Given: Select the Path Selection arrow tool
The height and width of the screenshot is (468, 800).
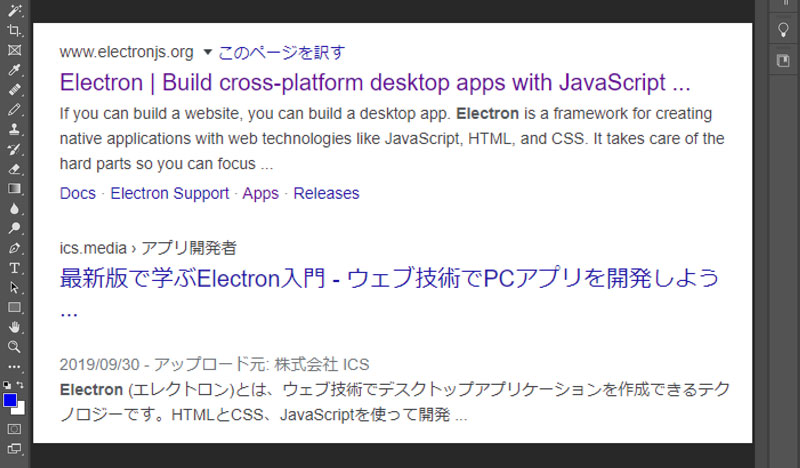Looking at the screenshot, I should (14, 288).
